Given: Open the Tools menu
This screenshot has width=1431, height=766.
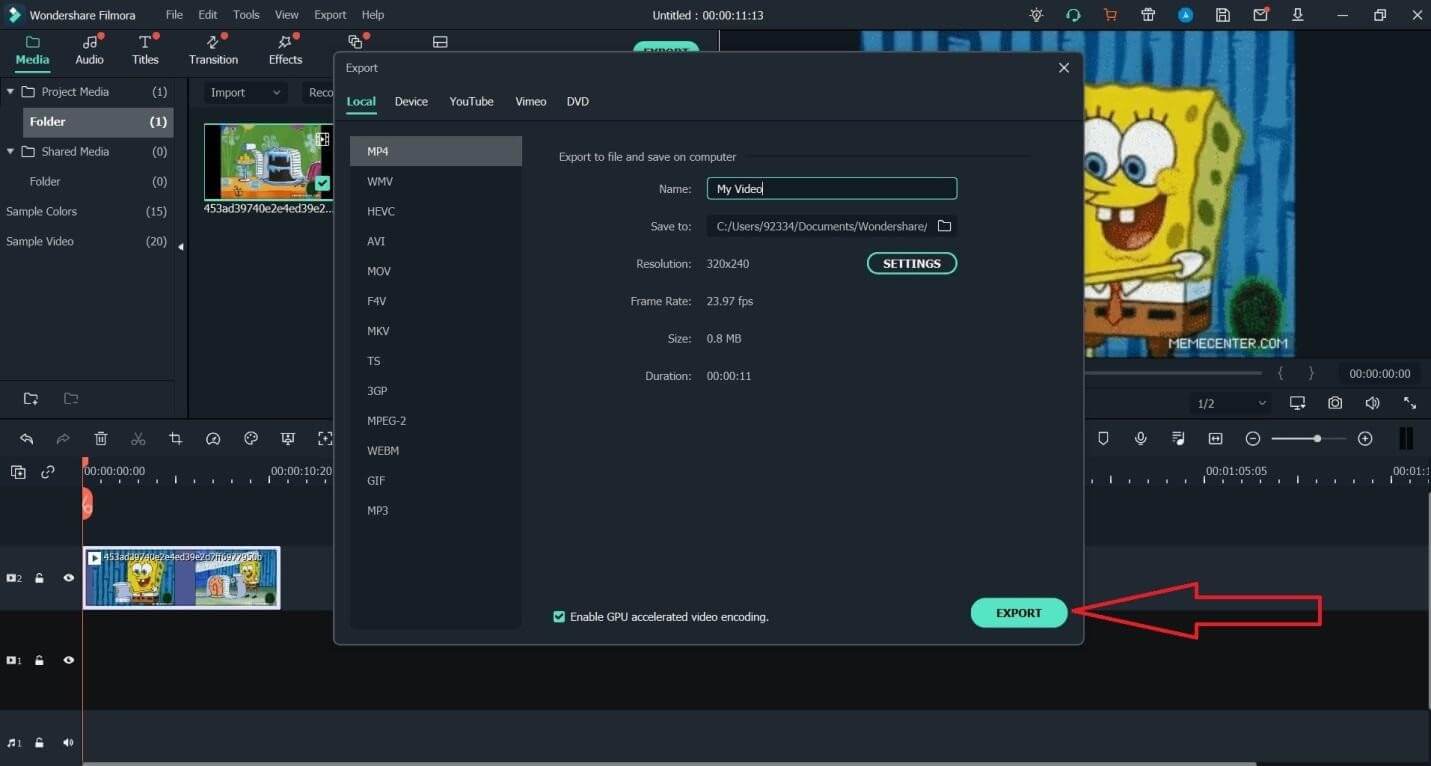Looking at the screenshot, I should tap(246, 15).
